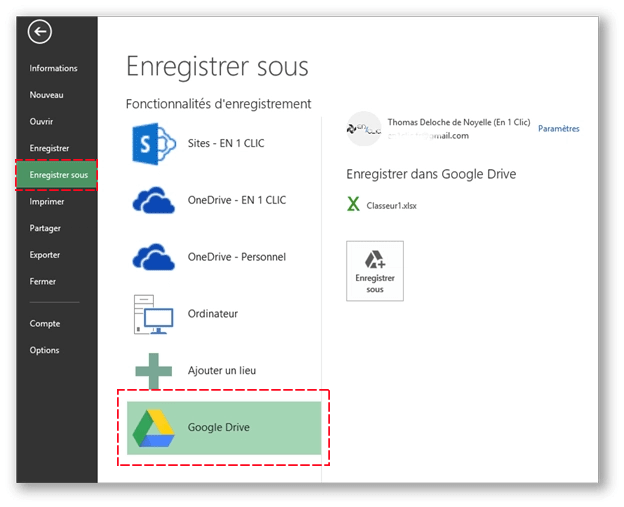Screen dimensions: 624x507
Task: Open the Imprimer menu entry
Action: pyautogui.click(x=47, y=202)
